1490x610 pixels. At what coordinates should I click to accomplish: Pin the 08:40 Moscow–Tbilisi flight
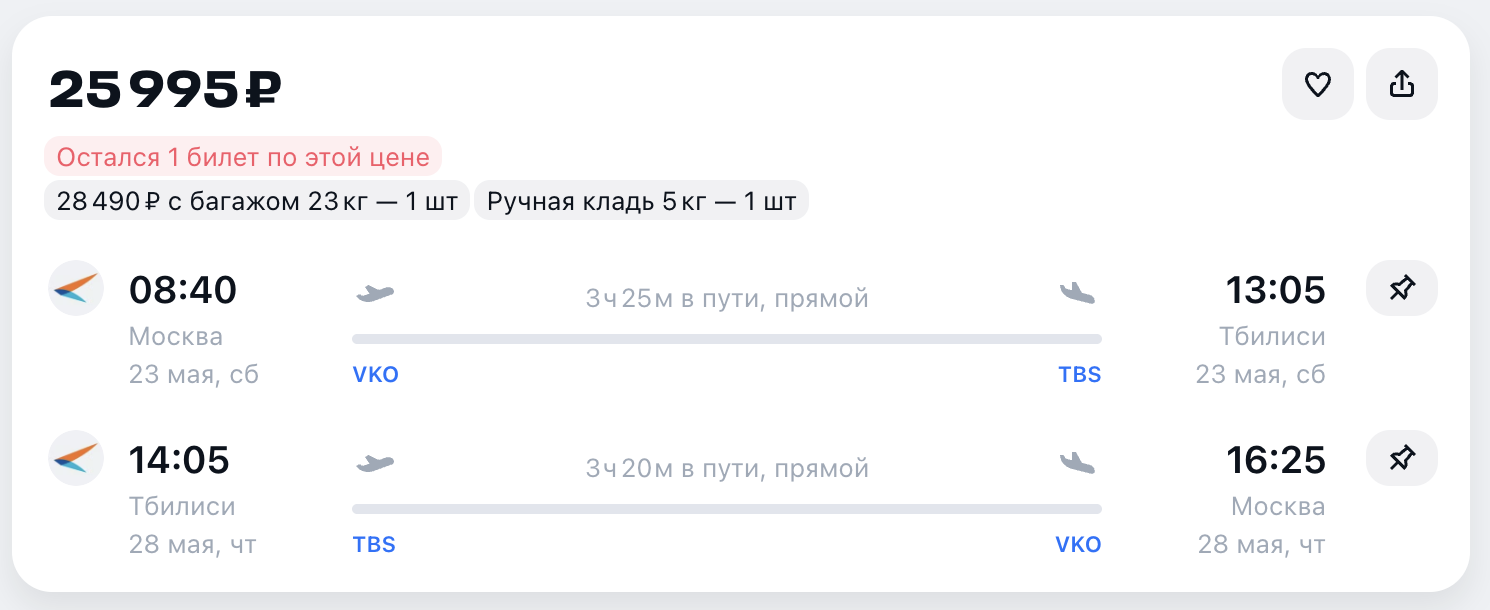pyautogui.click(x=1402, y=289)
